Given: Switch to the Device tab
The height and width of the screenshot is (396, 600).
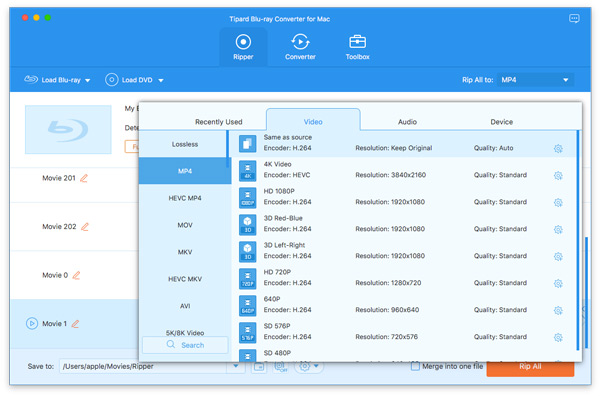Looking at the screenshot, I should [x=501, y=122].
